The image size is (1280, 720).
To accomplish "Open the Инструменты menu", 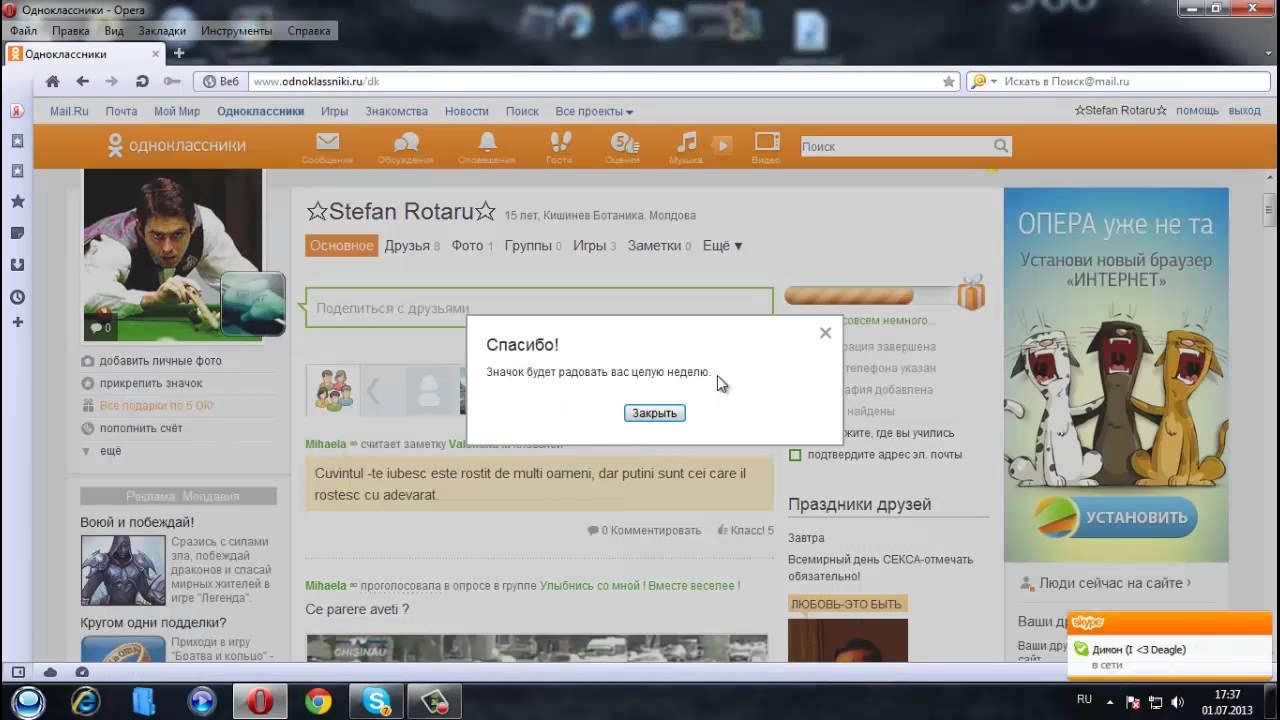I will pos(236,31).
